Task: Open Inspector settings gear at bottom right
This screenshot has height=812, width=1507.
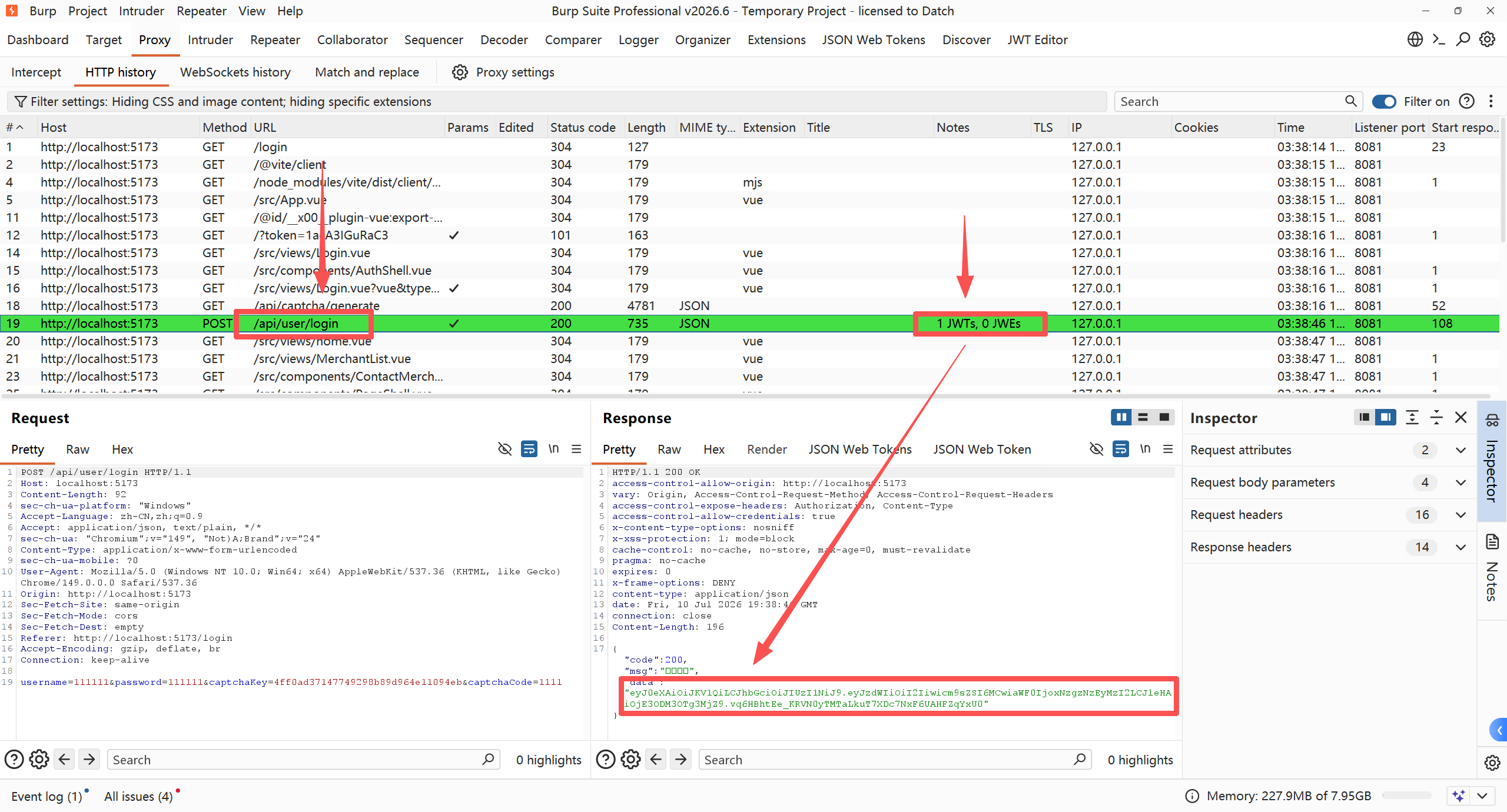Action: point(1492,763)
